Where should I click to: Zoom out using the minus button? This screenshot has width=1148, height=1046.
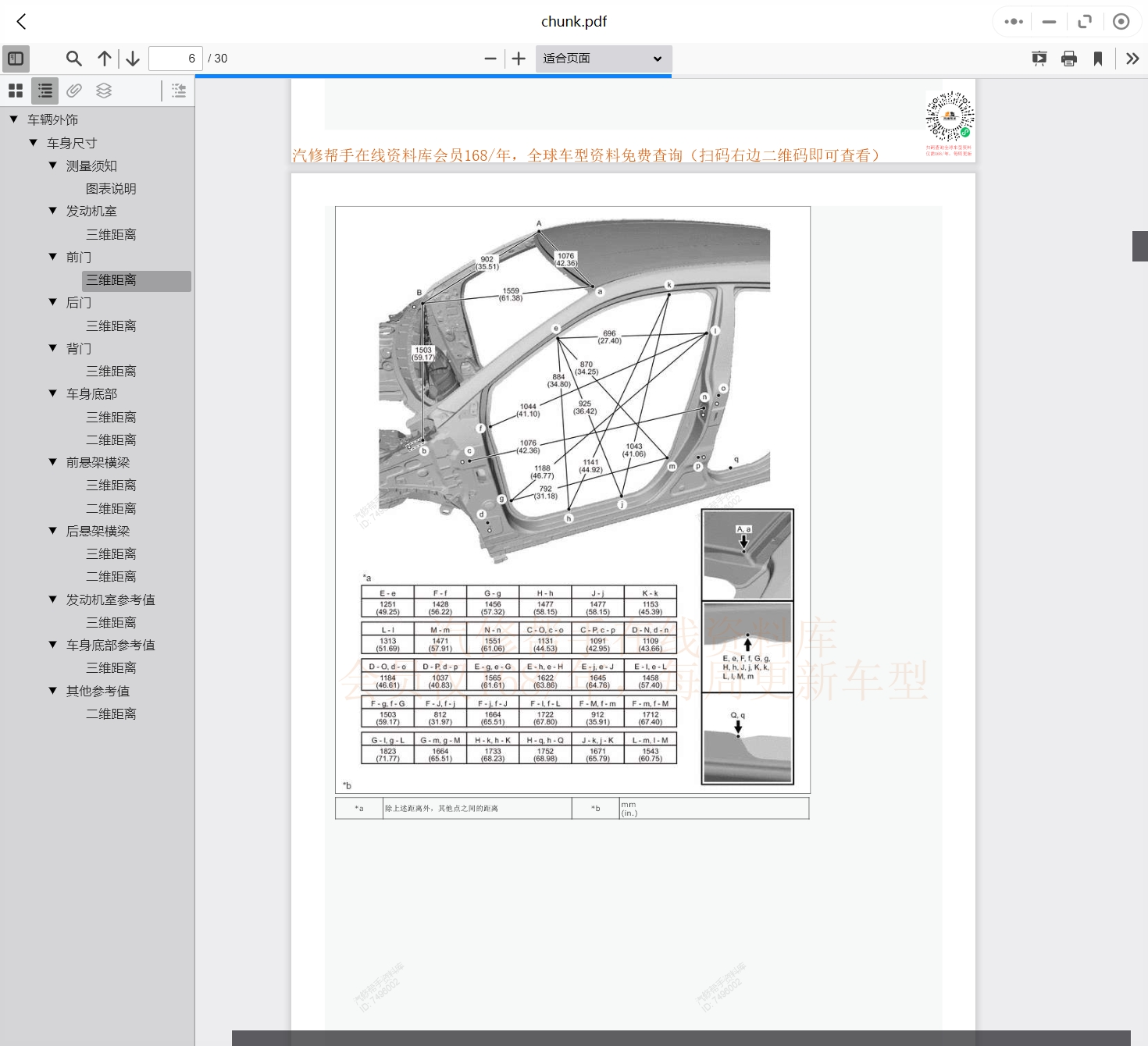(490, 58)
